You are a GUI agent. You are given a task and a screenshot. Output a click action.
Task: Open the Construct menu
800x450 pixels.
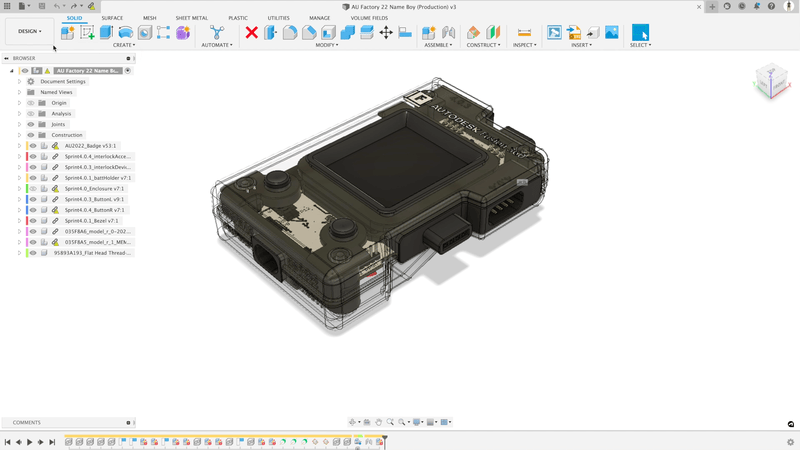point(483,45)
